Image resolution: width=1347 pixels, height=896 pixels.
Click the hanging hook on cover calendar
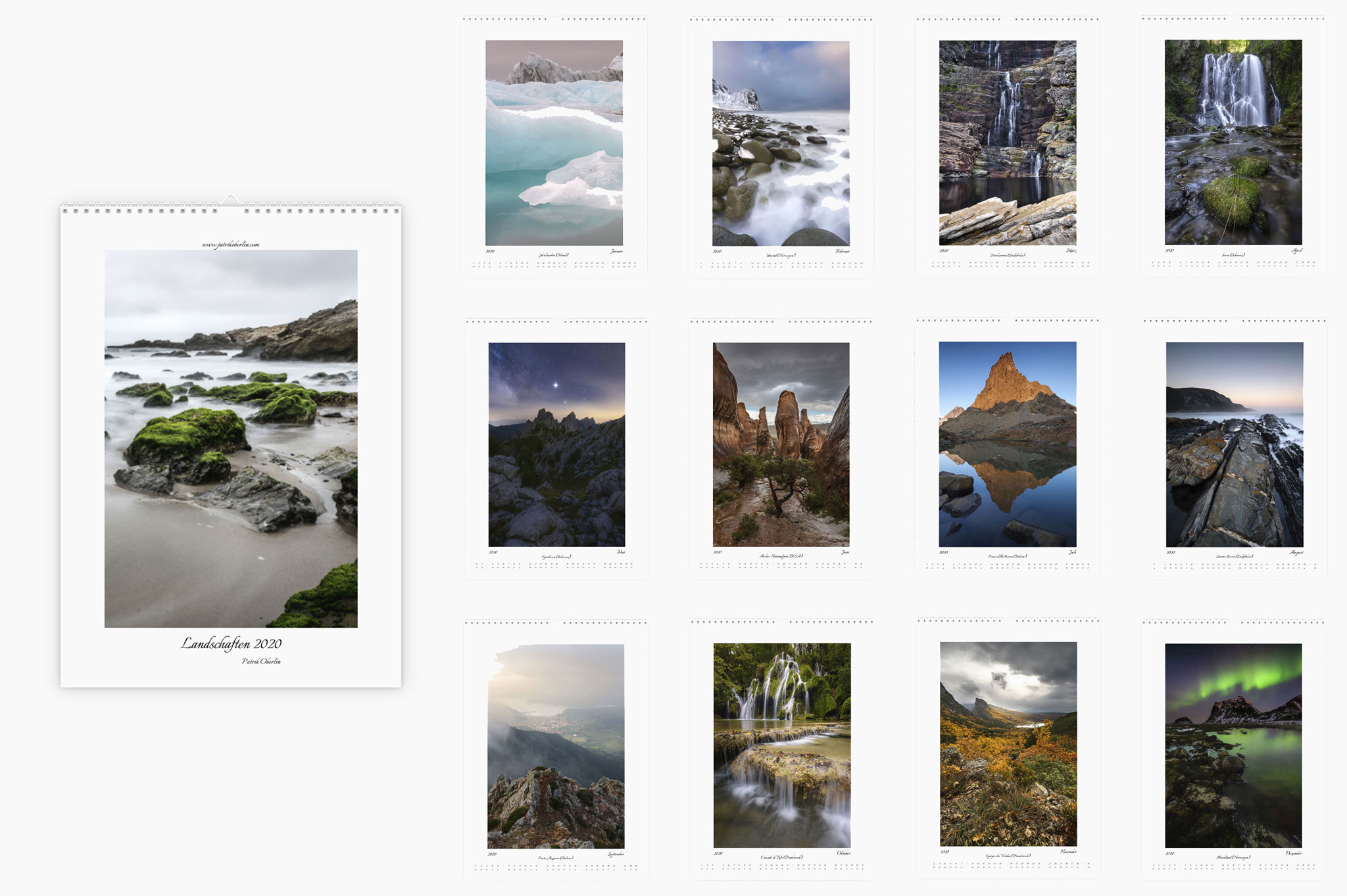tap(230, 199)
